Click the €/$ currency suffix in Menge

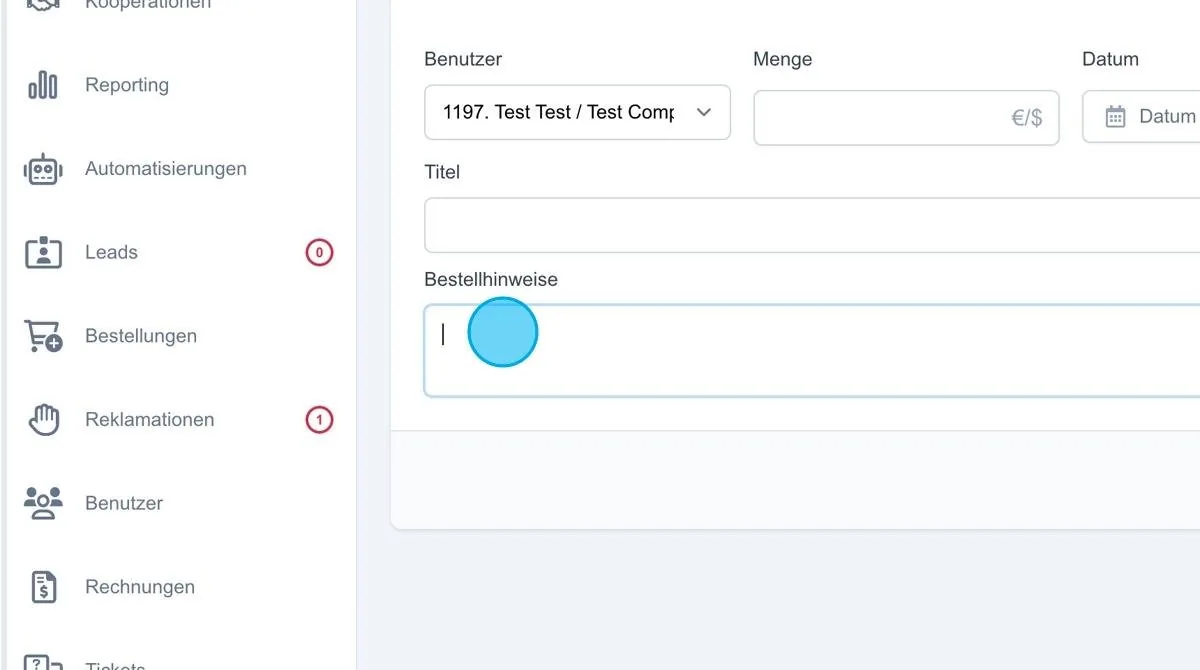1027,118
